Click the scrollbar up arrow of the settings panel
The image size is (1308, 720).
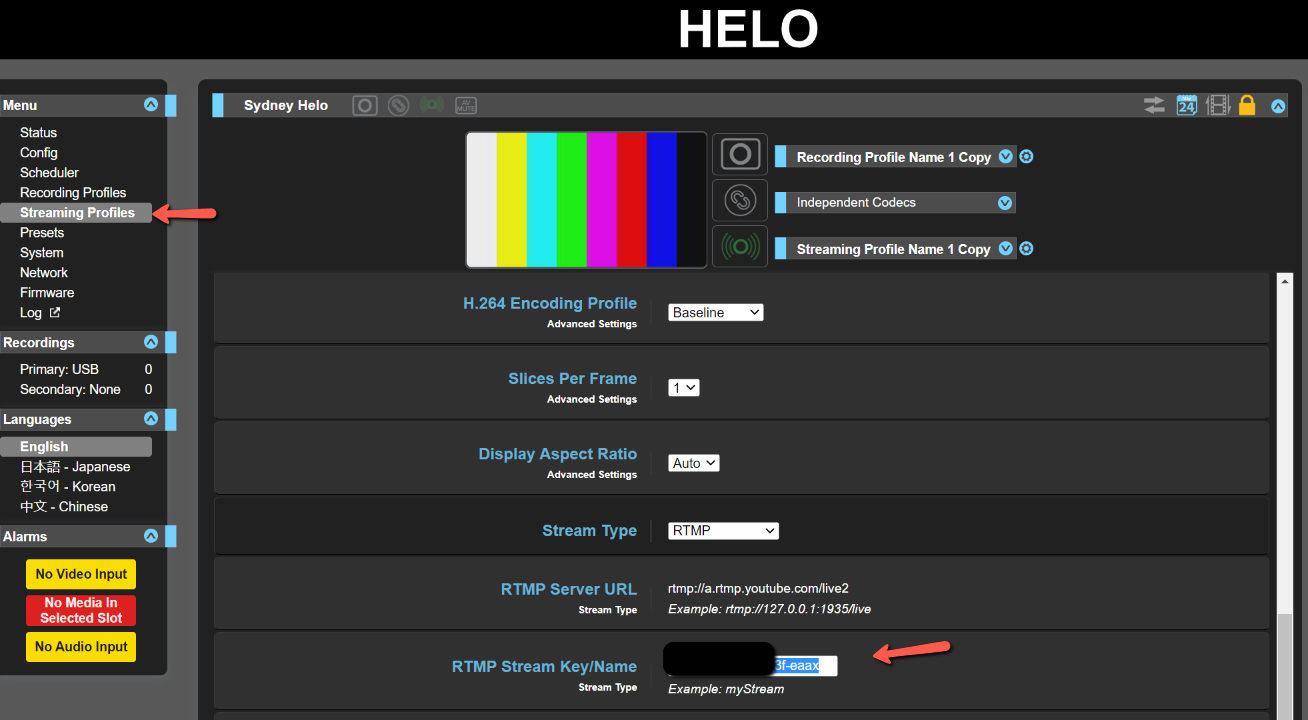click(1286, 281)
